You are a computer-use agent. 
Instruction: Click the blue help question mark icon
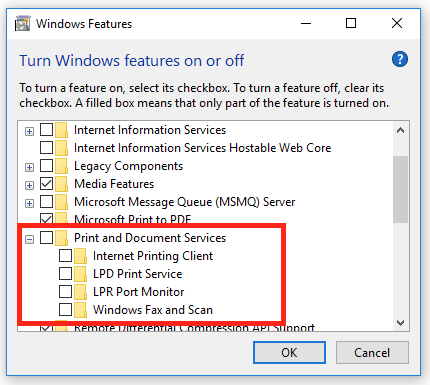tap(400, 60)
